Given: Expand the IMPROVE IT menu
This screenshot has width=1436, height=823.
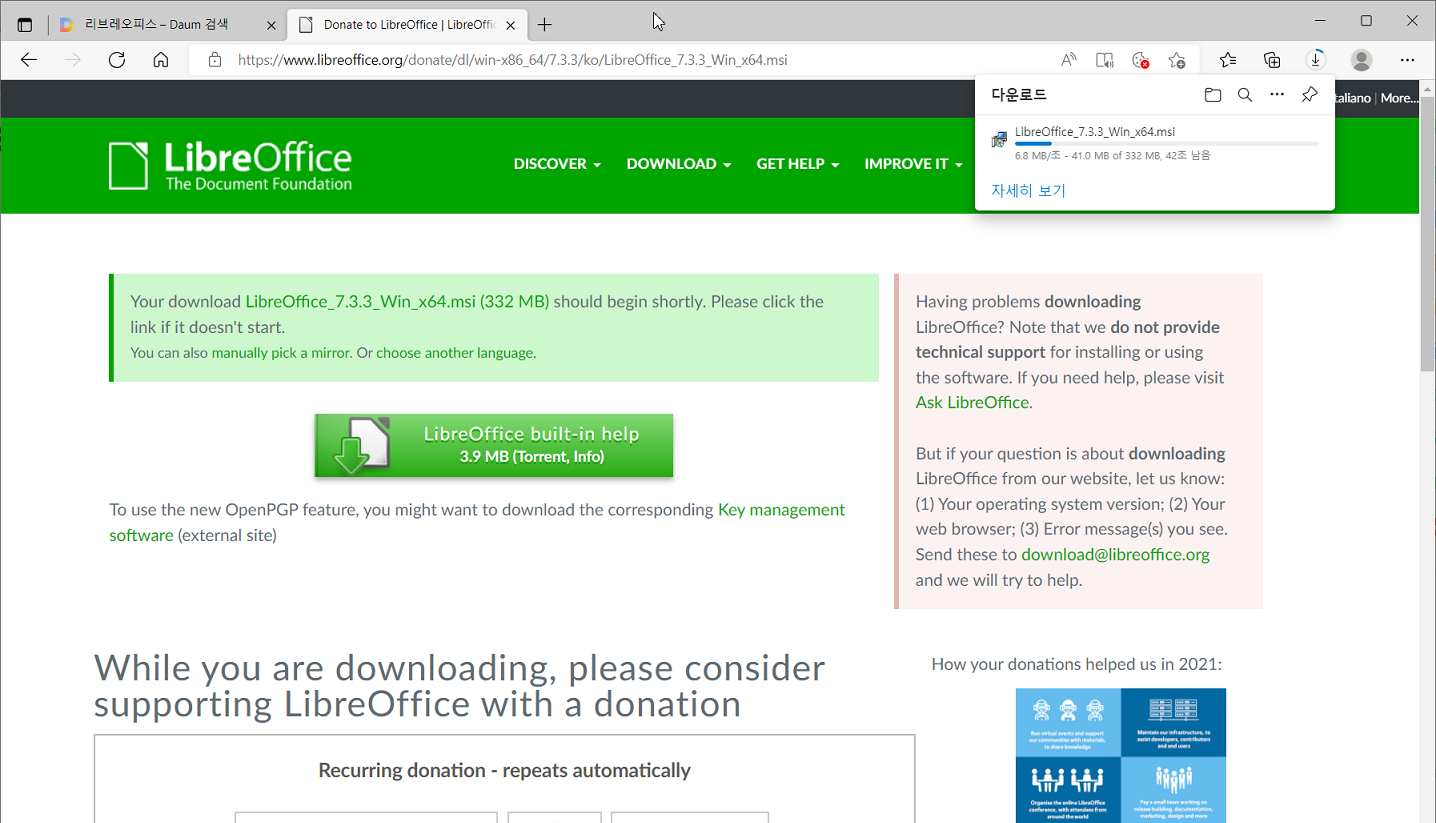Looking at the screenshot, I should (x=913, y=164).
